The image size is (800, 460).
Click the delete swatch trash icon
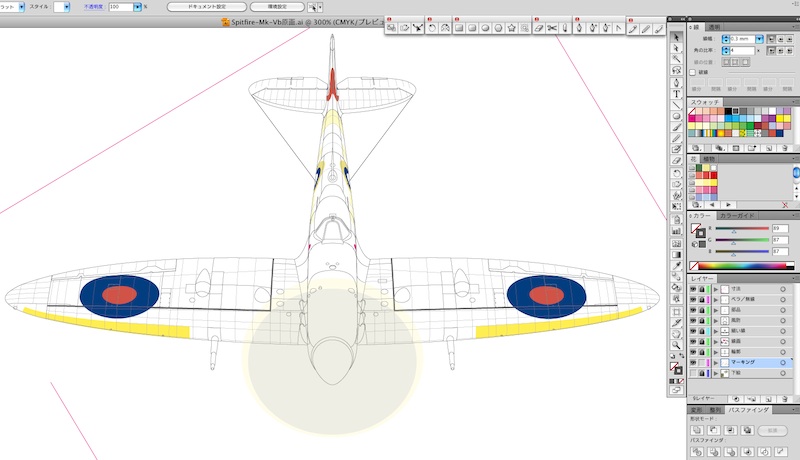coord(785,148)
